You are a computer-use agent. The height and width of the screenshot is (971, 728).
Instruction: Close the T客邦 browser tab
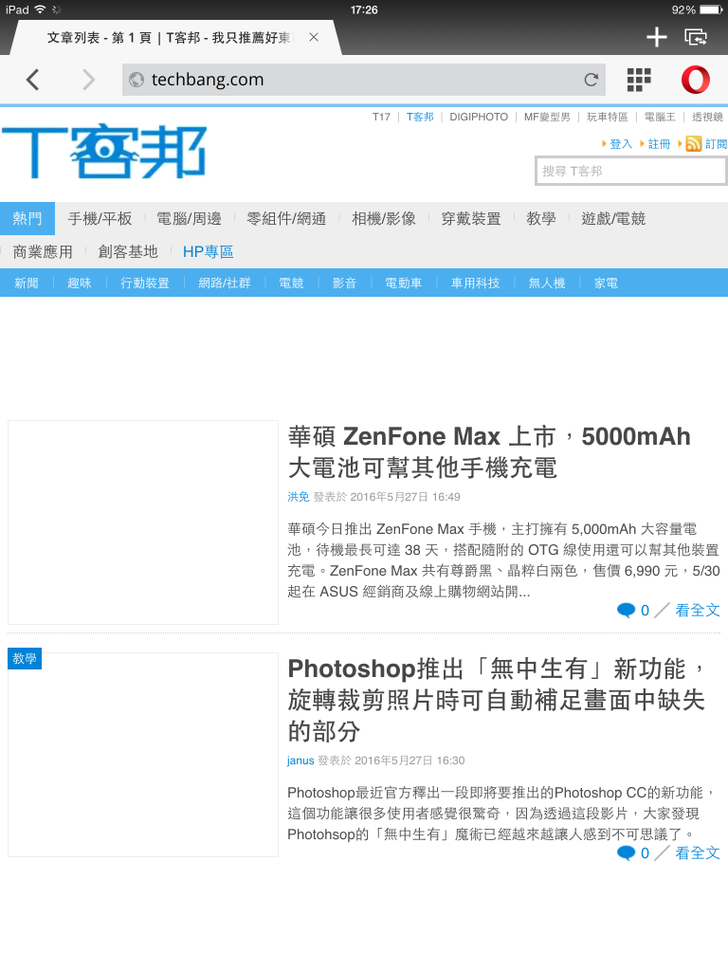pyautogui.click(x=314, y=37)
